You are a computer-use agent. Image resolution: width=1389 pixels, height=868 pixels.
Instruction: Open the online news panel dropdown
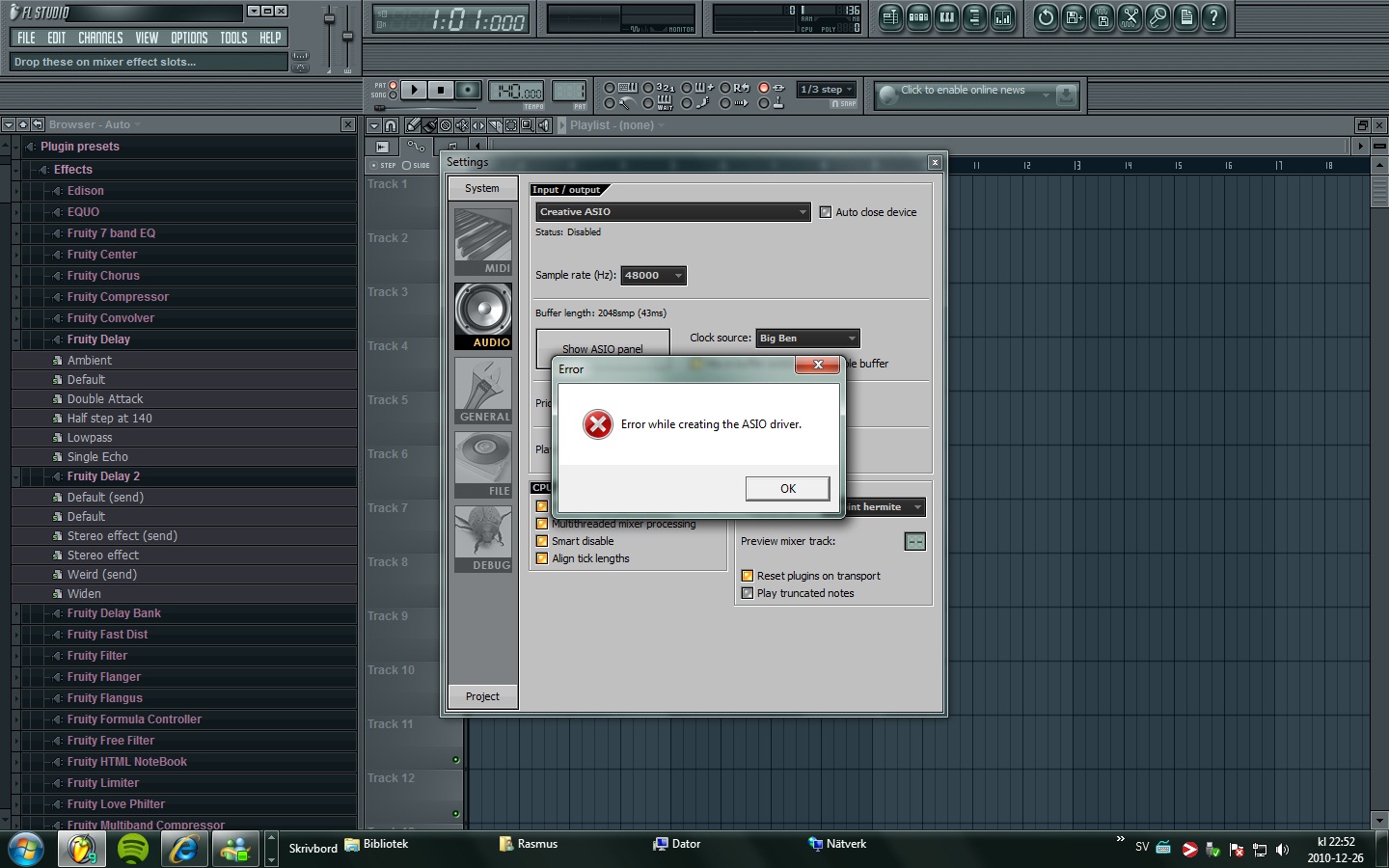(1046, 94)
